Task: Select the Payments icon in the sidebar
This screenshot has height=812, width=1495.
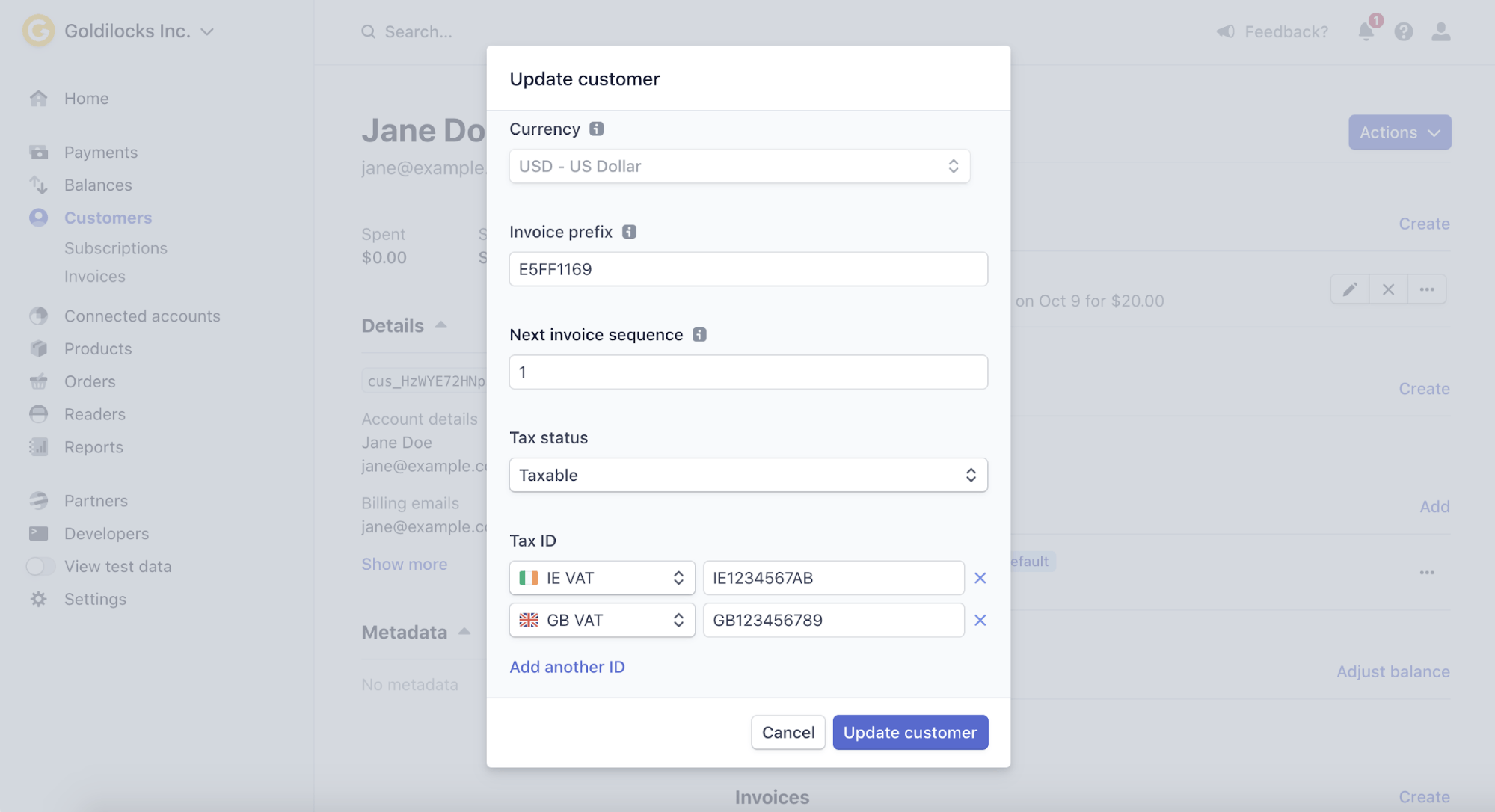Action: [x=38, y=152]
